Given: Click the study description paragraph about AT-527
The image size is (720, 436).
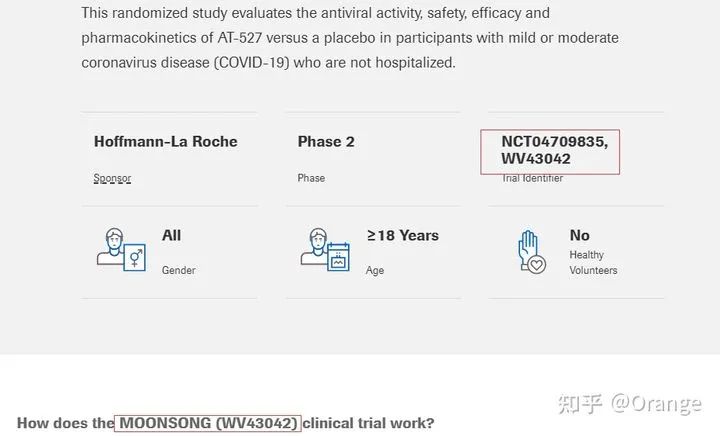Looking at the screenshot, I should [350, 38].
